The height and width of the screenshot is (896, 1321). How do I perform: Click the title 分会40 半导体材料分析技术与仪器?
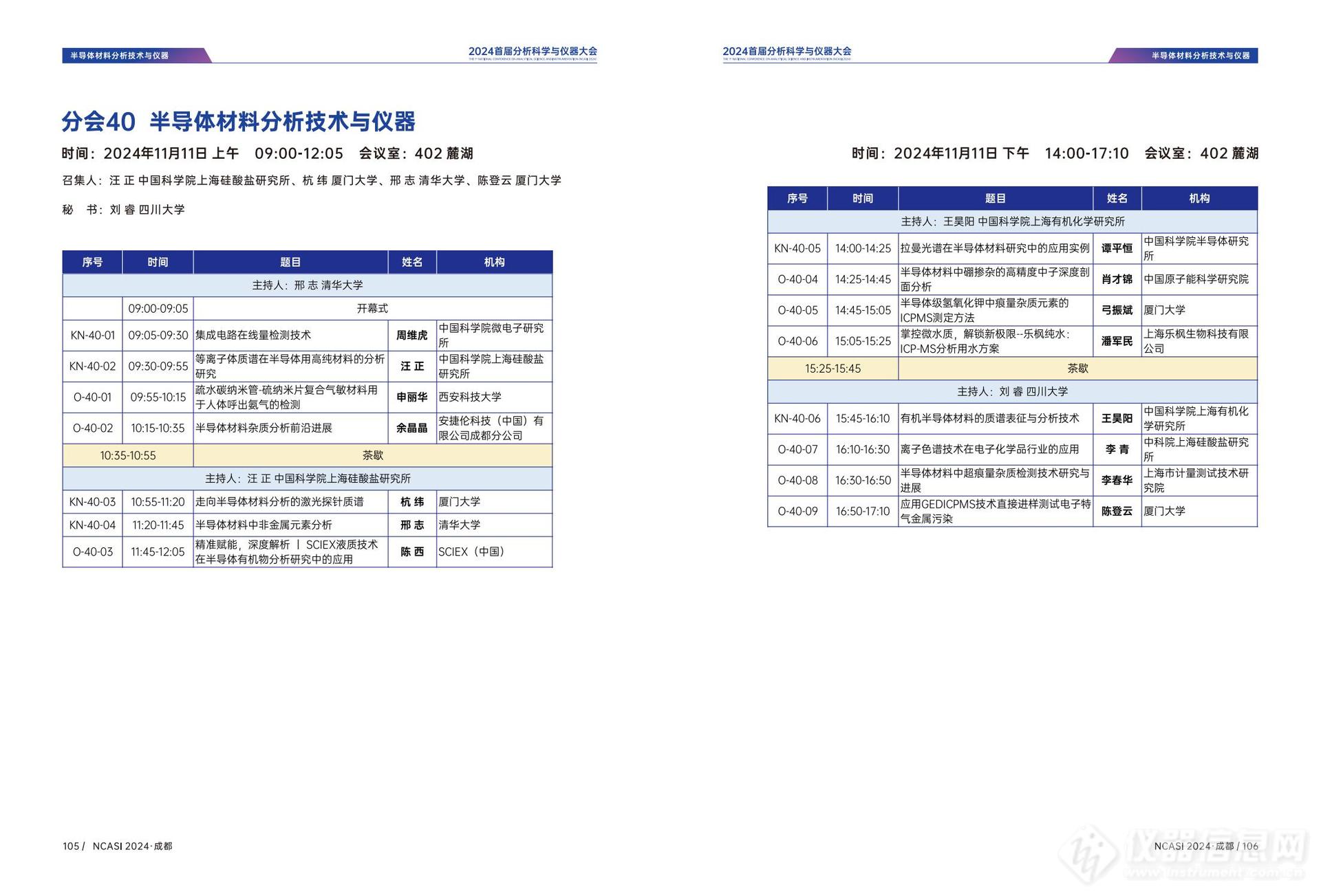coord(238,122)
